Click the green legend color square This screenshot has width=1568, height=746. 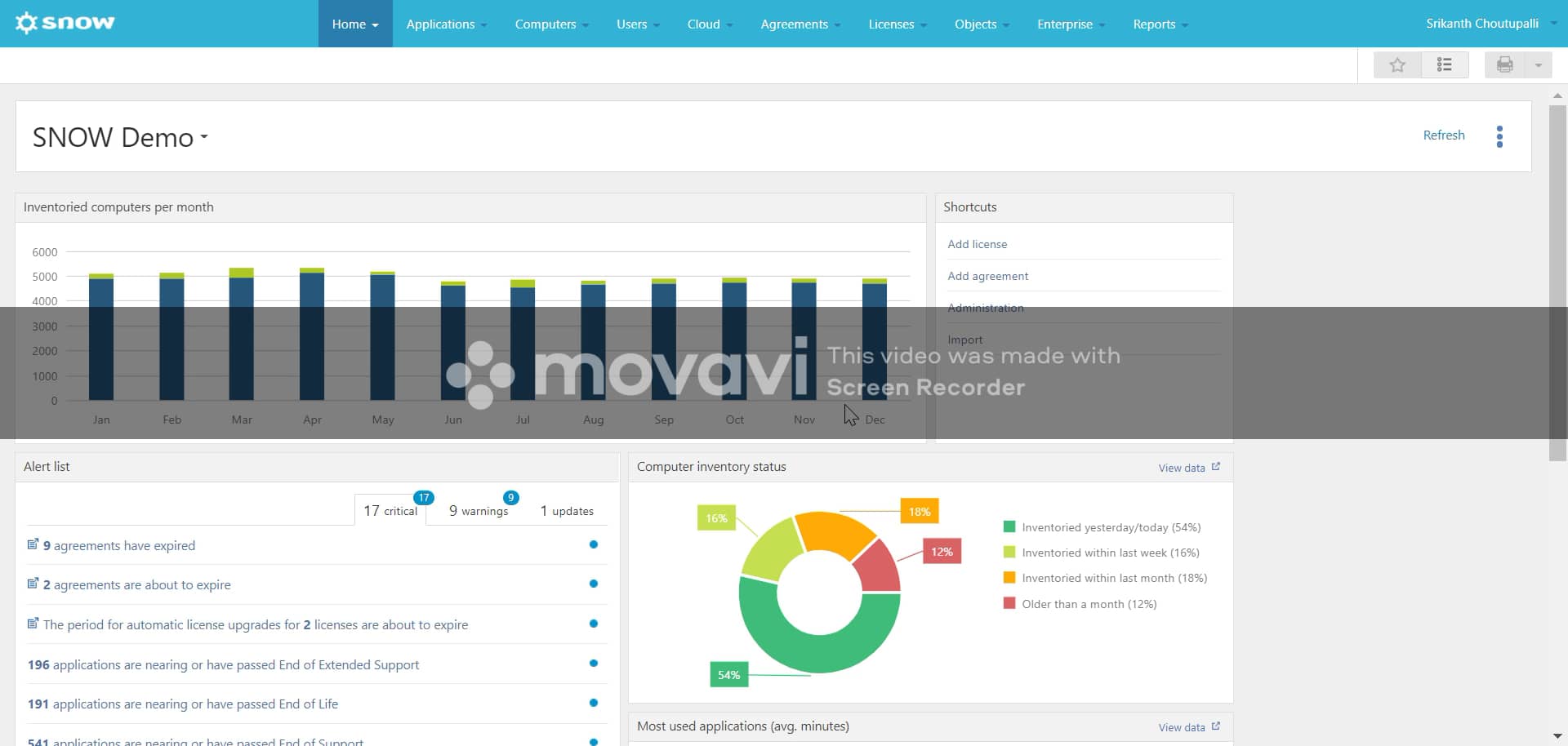tap(1009, 526)
